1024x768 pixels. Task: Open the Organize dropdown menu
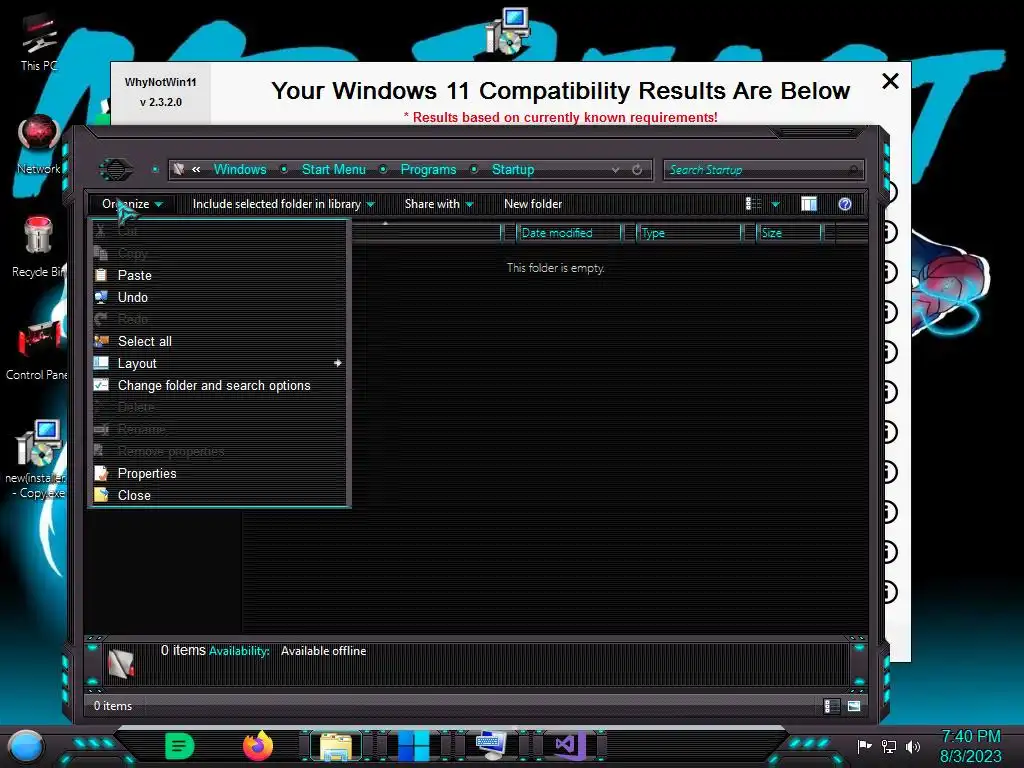click(133, 204)
